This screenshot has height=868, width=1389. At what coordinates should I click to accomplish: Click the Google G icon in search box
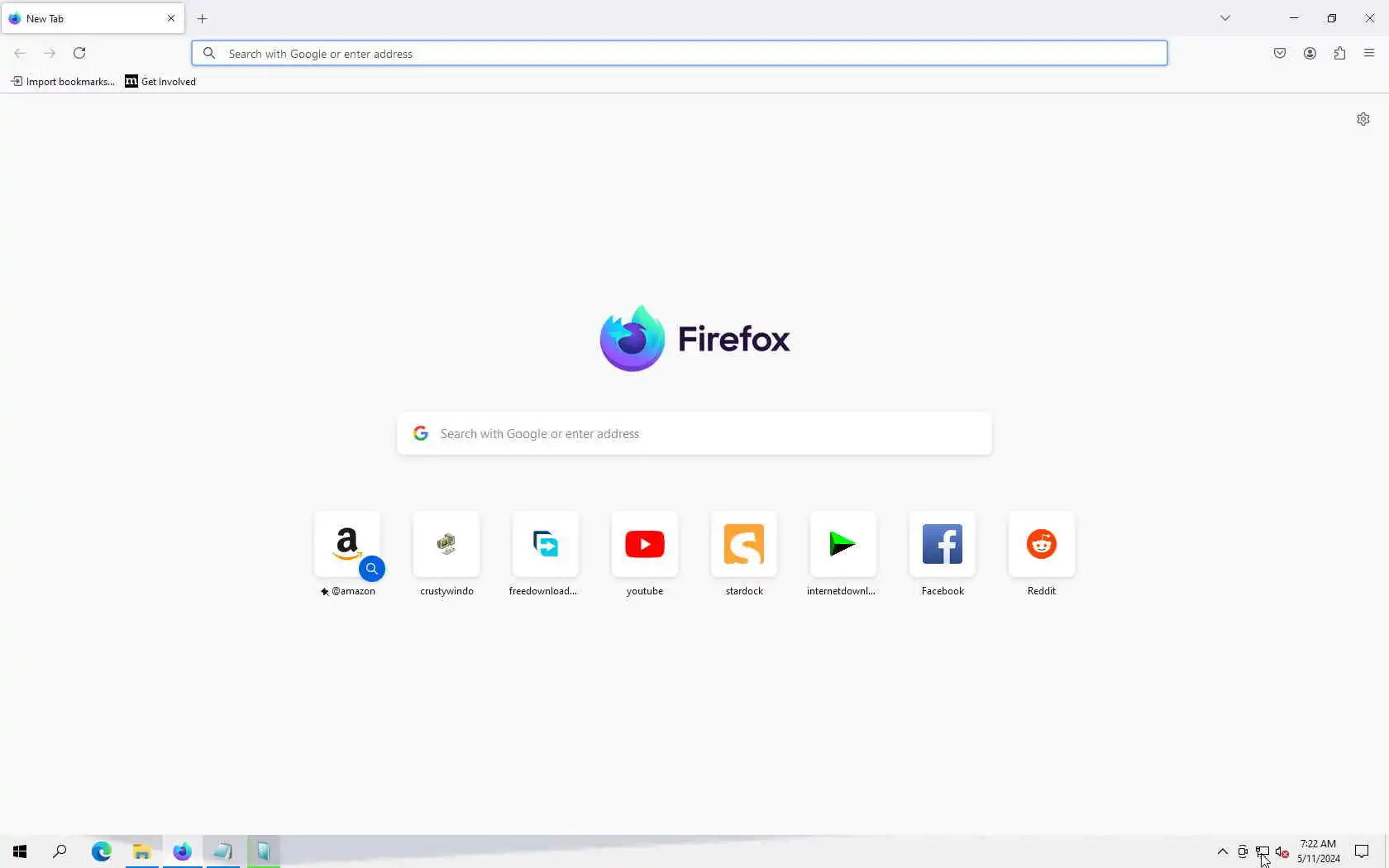[421, 433]
